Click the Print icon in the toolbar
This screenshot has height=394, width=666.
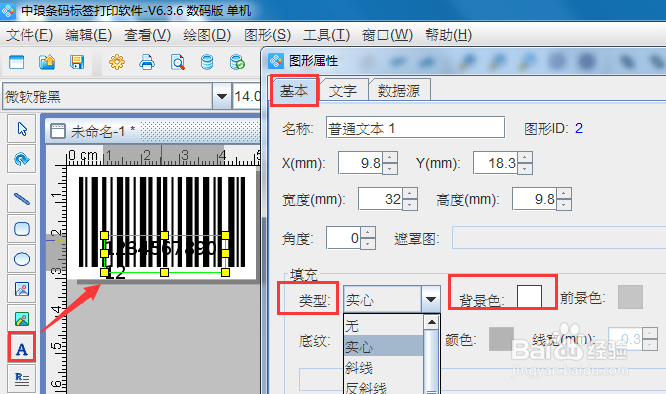(147, 62)
